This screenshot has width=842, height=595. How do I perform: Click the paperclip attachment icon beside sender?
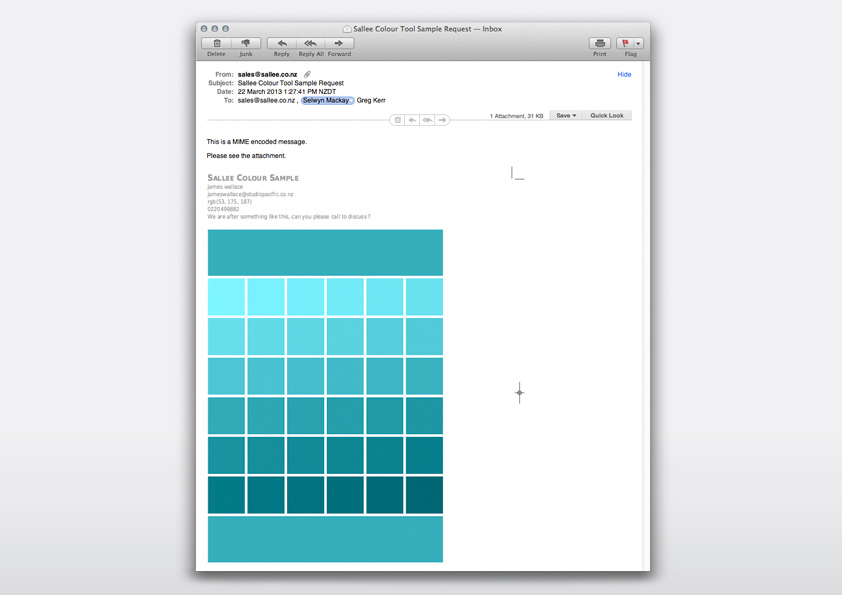307,74
